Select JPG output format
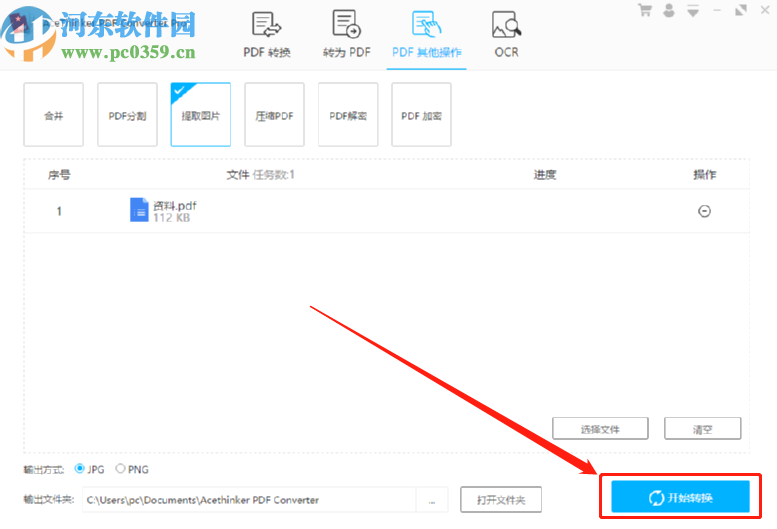The image size is (777, 529). point(79,469)
